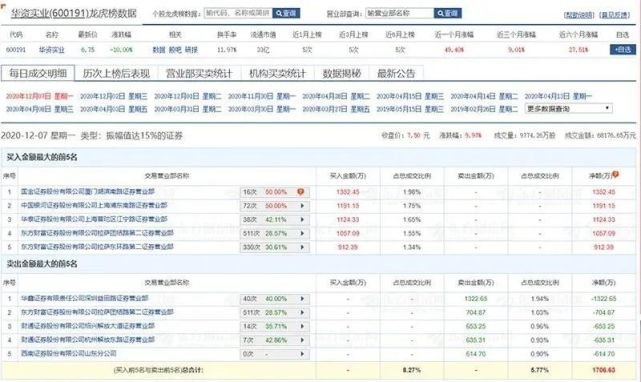Image resolution: width=641 pixels, height=382 pixels.
Task: Focus the 营业部名称 search input field
Action: [399, 13]
